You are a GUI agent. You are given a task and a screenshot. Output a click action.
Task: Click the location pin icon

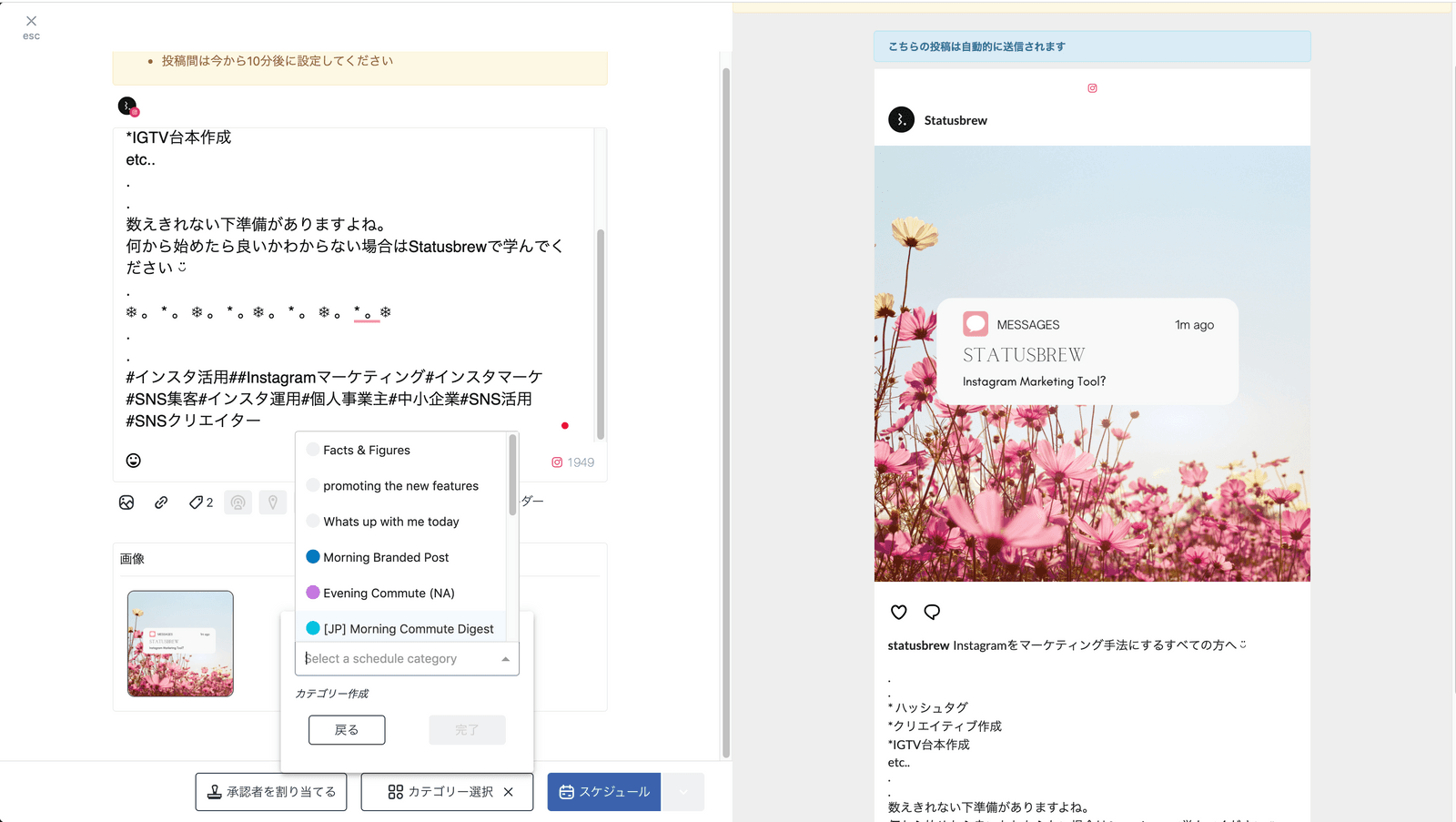(272, 502)
